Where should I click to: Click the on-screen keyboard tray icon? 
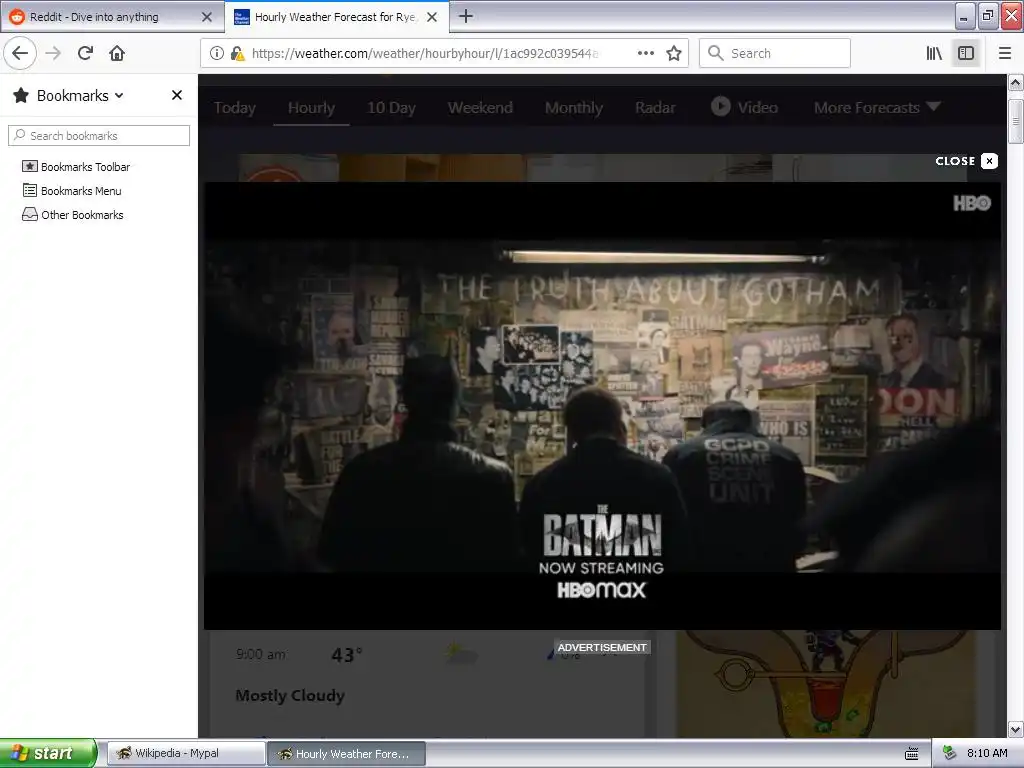coord(912,754)
